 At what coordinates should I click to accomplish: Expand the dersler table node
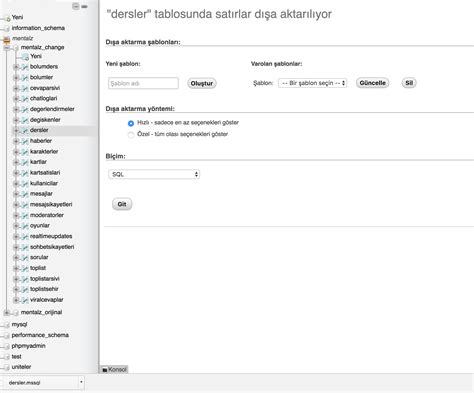click(x=16, y=130)
